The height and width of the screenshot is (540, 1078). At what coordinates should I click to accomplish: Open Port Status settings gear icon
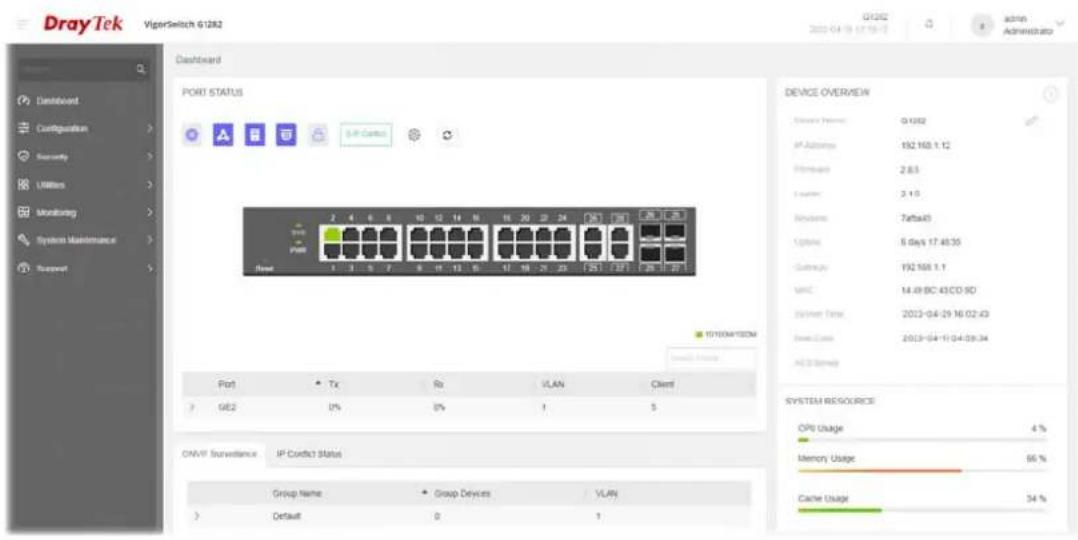click(x=414, y=136)
